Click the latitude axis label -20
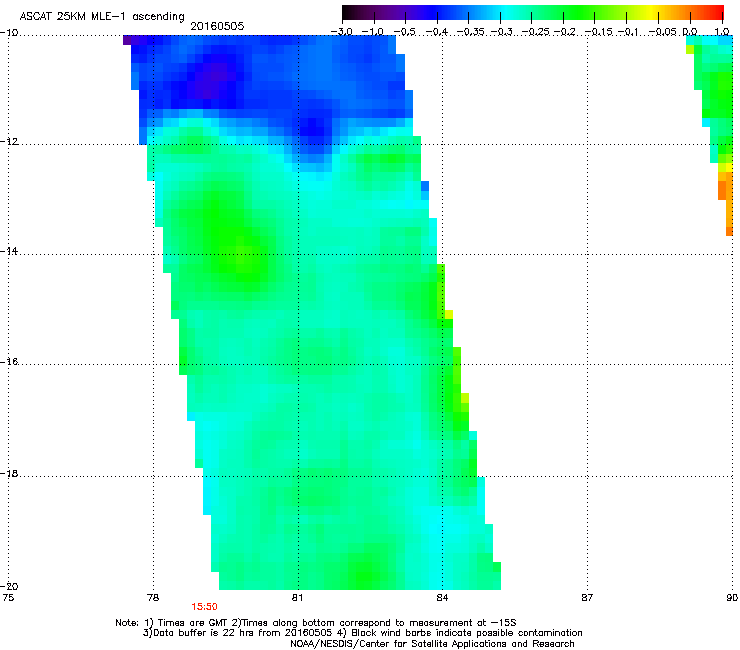The height and width of the screenshot is (650, 740). [9, 586]
